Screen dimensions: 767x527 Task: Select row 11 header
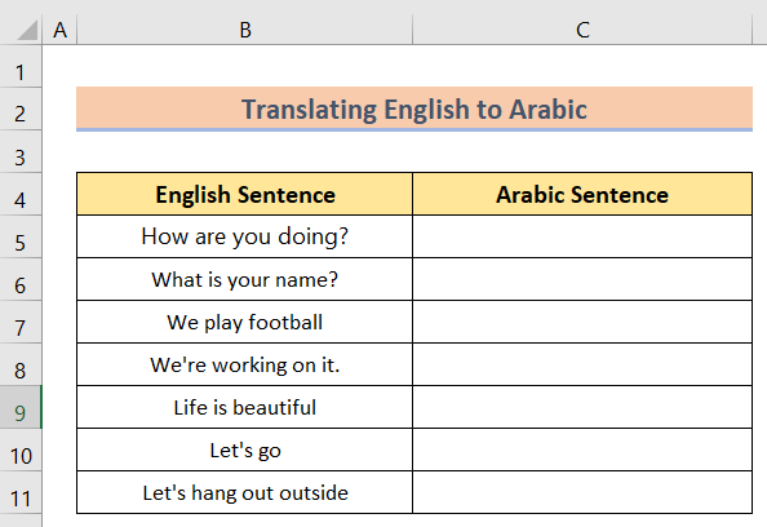[21, 498]
